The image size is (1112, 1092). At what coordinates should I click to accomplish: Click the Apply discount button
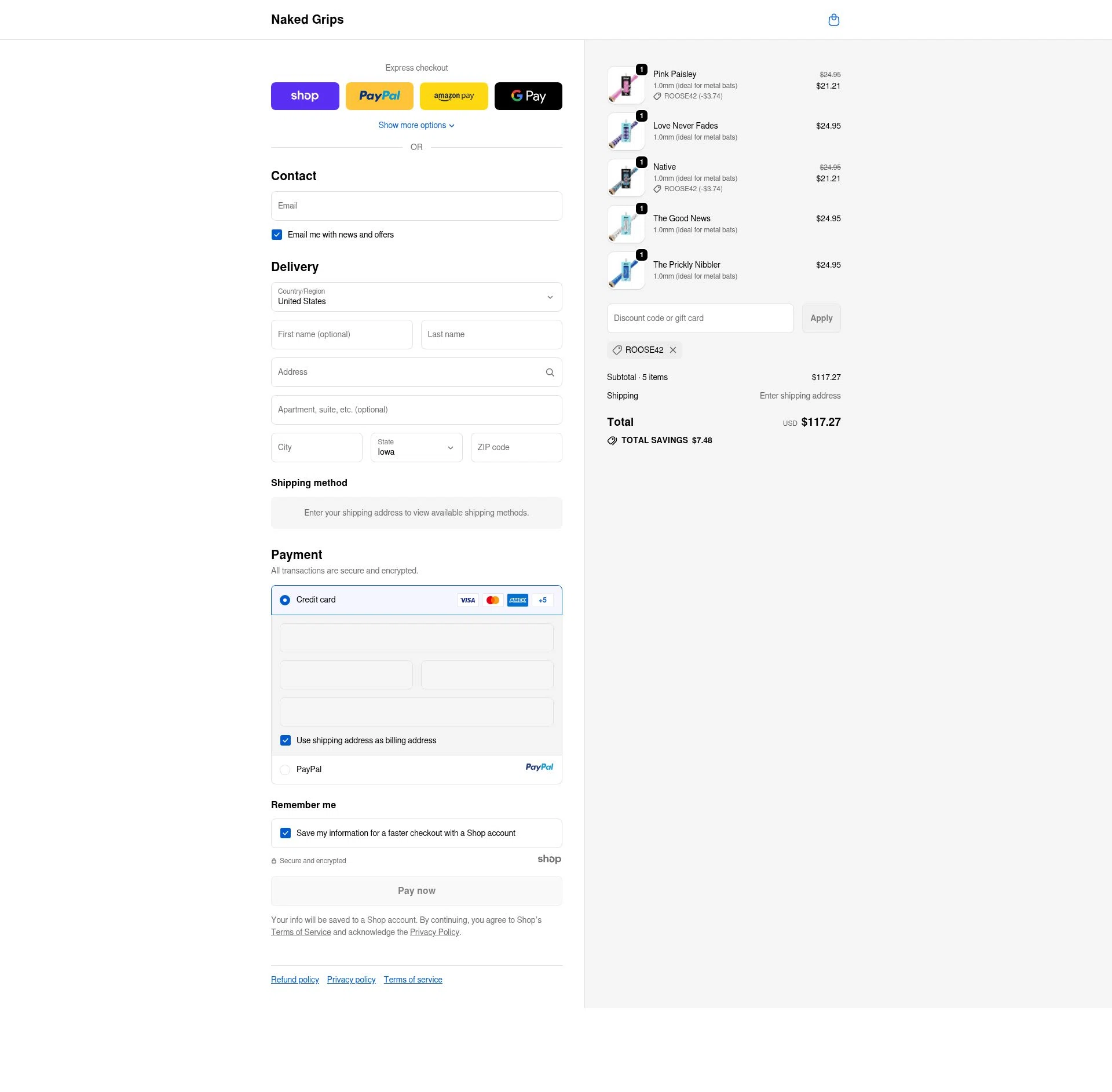(821, 318)
